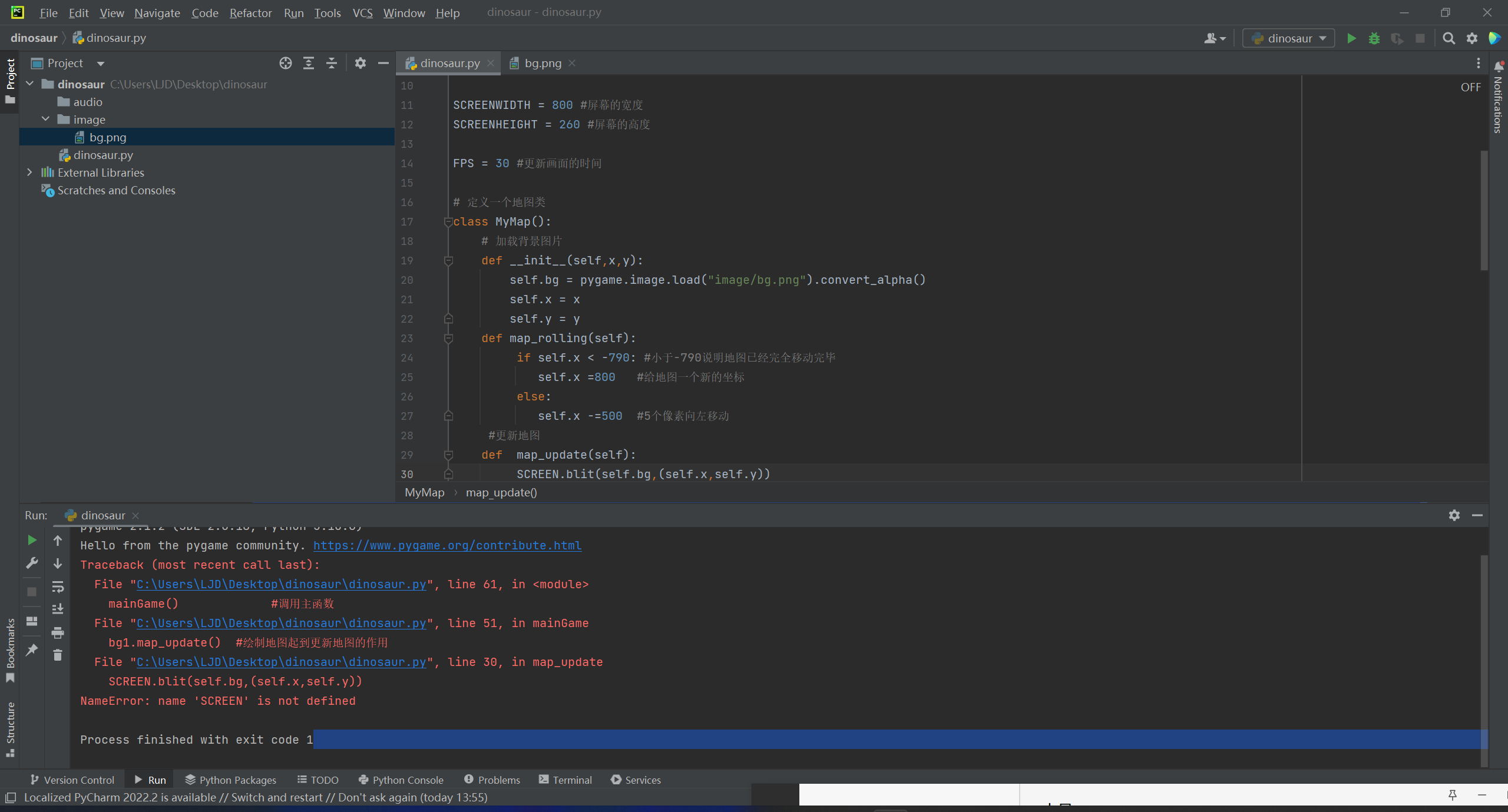
Task: Run the dinosaur configuration
Action: pos(1351,38)
